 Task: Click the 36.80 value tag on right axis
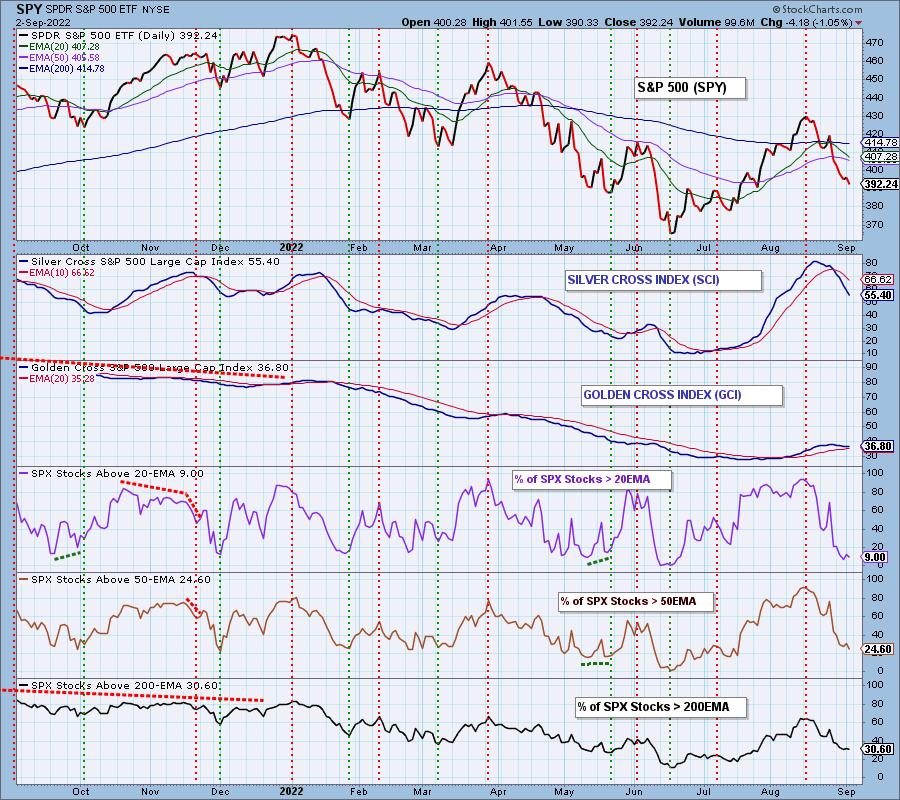click(x=880, y=446)
